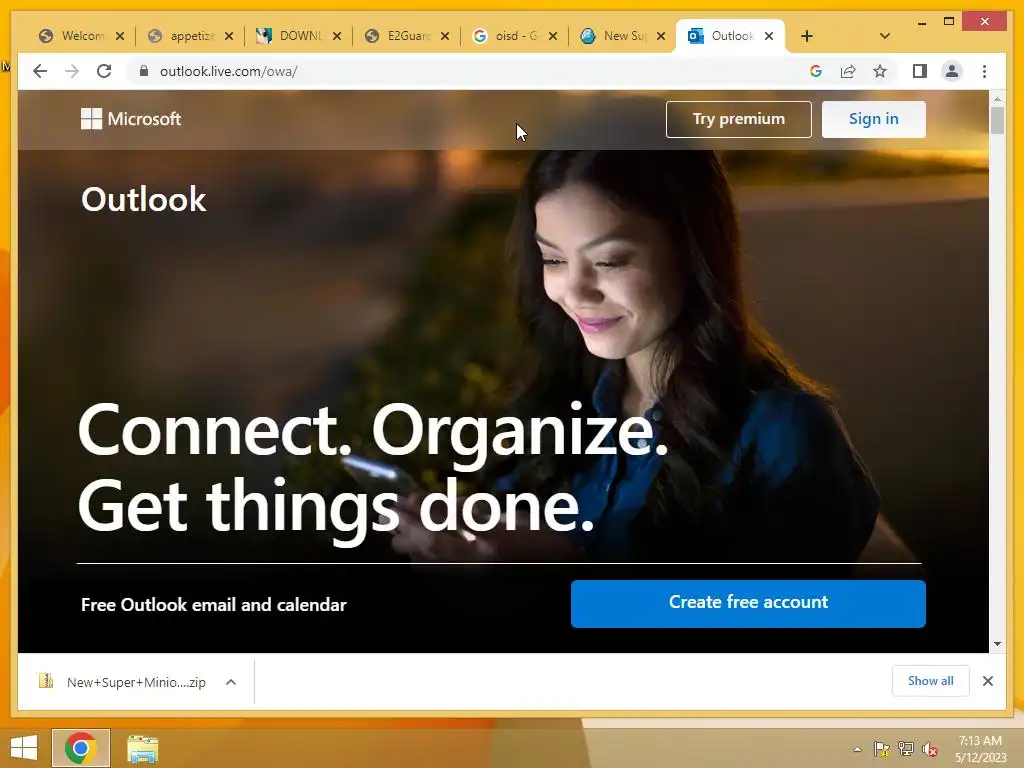Click the browser forward arrow

pos(72,71)
